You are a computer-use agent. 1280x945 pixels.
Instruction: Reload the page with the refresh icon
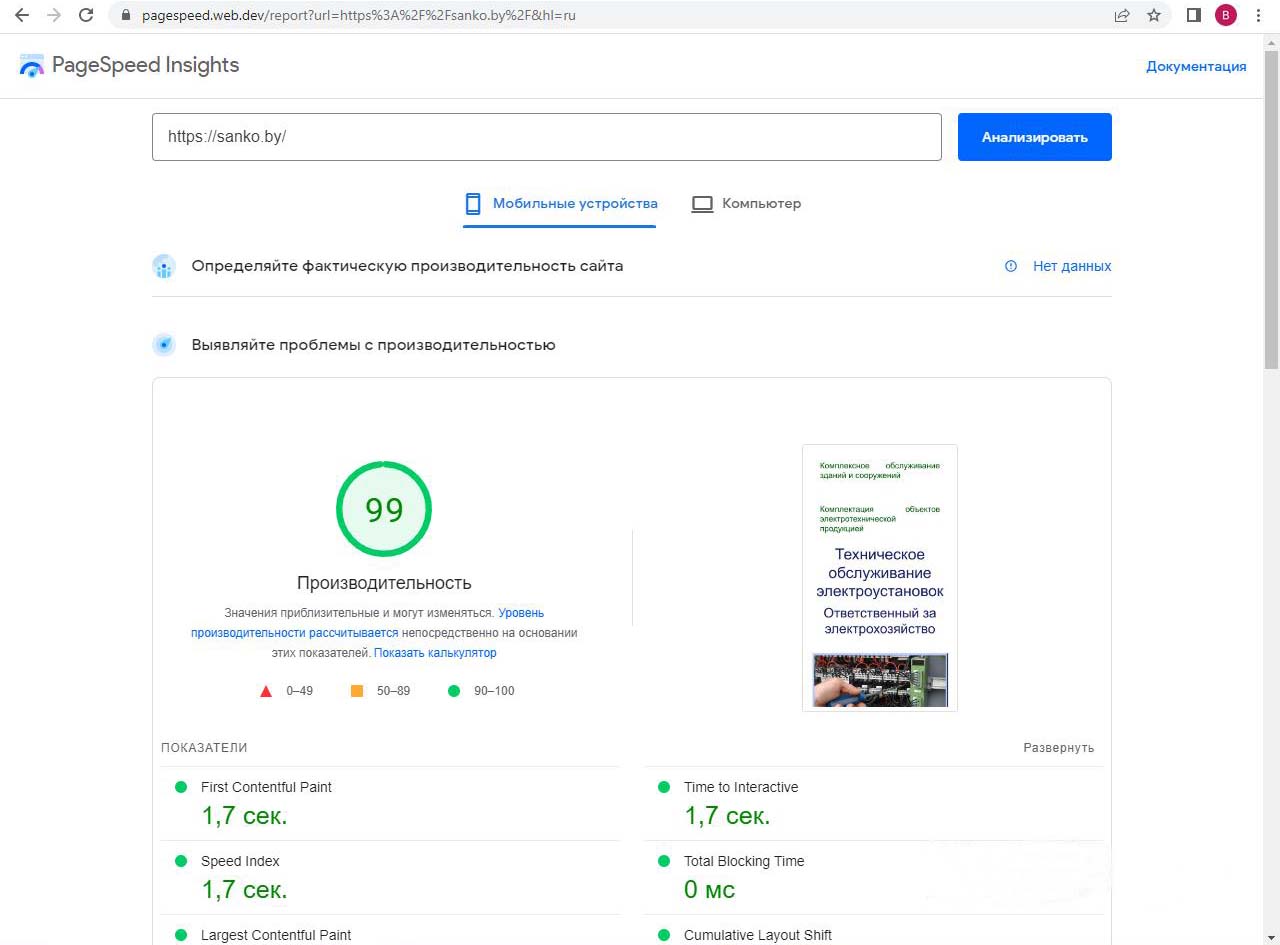pos(86,15)
